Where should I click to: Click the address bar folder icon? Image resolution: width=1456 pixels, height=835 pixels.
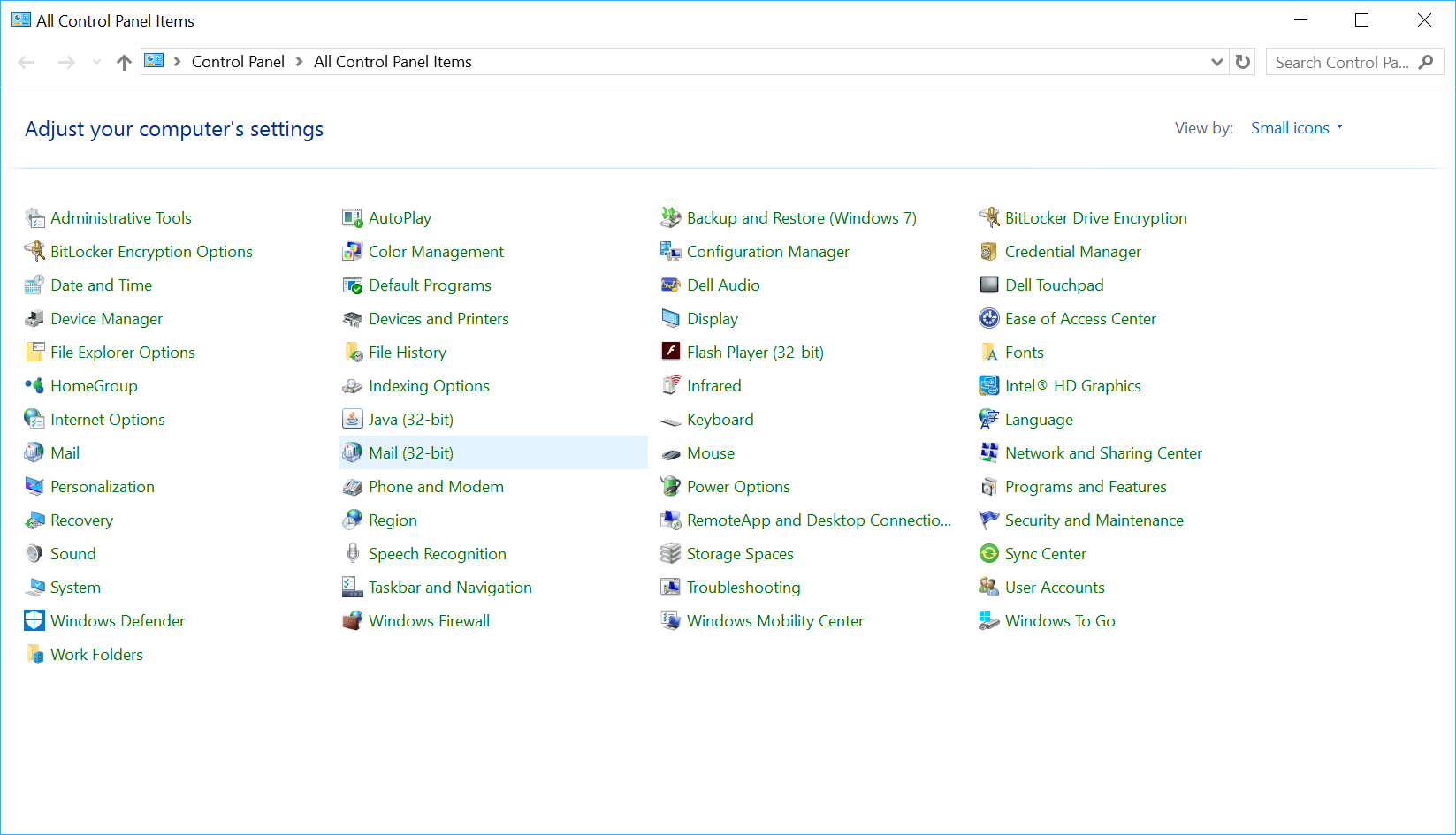point(155,61)
